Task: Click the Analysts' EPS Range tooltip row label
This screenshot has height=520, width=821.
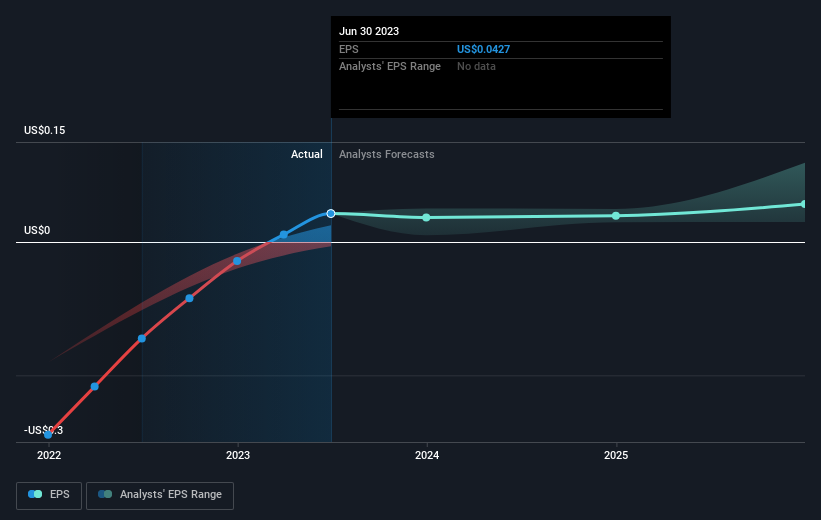Action: coord(390,67)
